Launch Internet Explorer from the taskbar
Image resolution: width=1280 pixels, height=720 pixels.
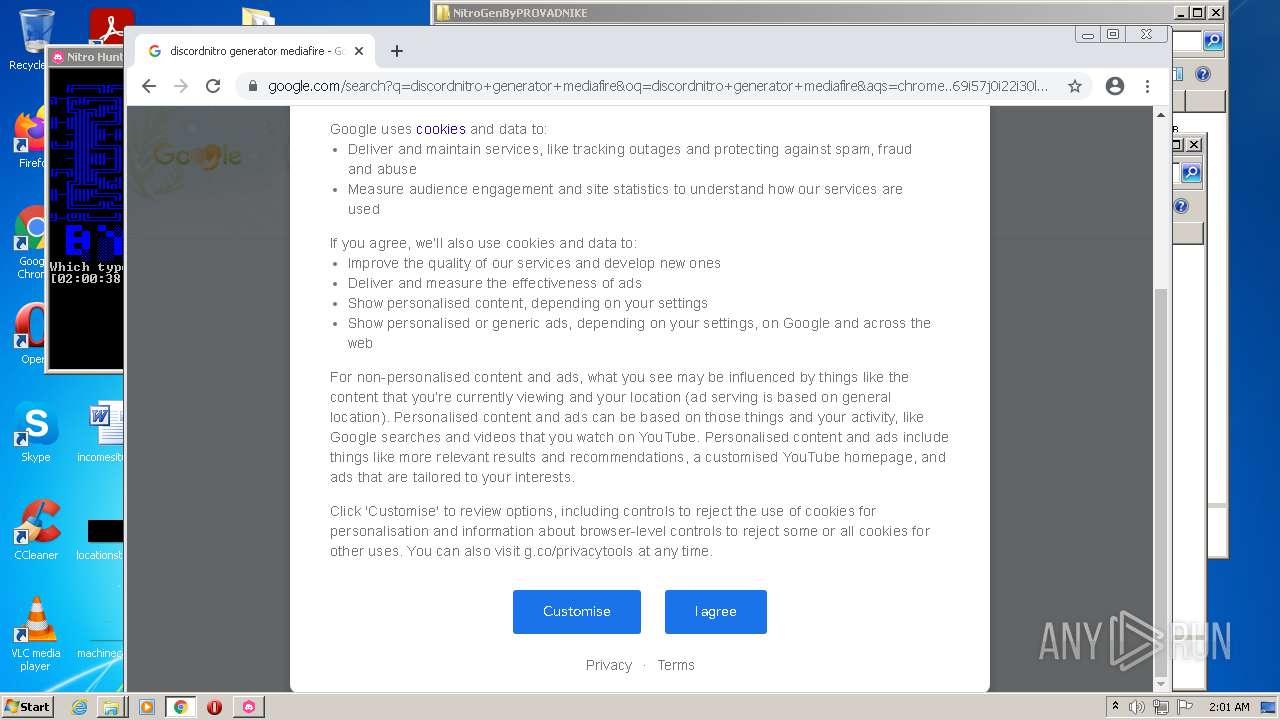point(79,707)
